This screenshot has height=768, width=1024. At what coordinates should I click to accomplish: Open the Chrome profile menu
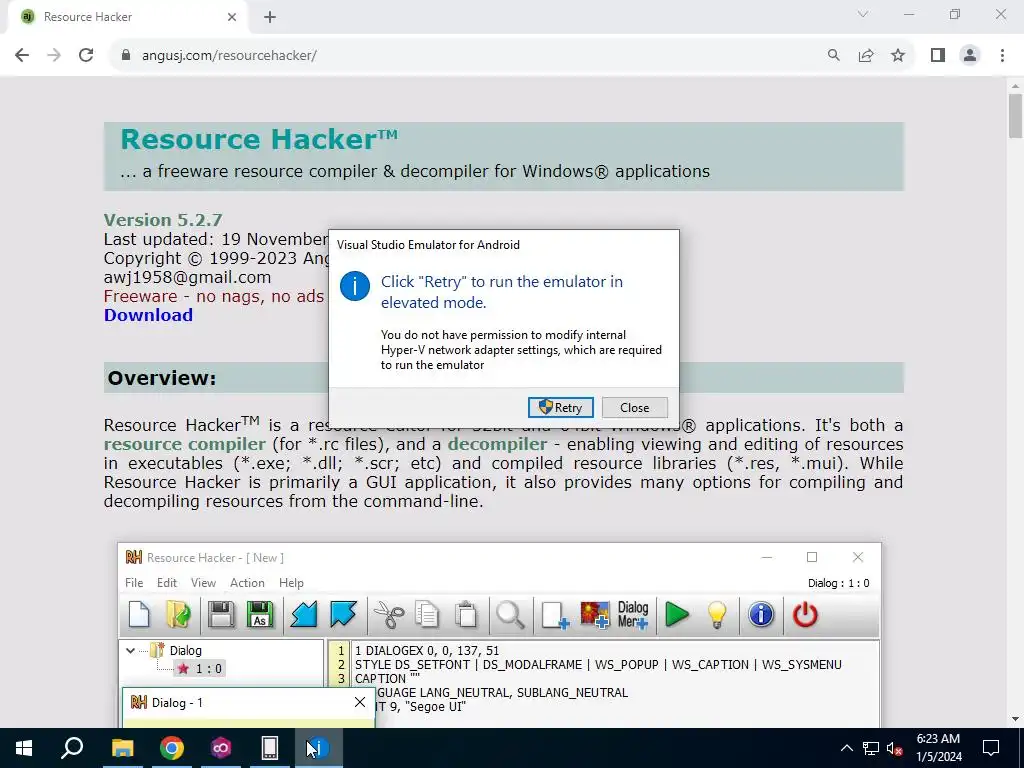(x=970, y=56)
